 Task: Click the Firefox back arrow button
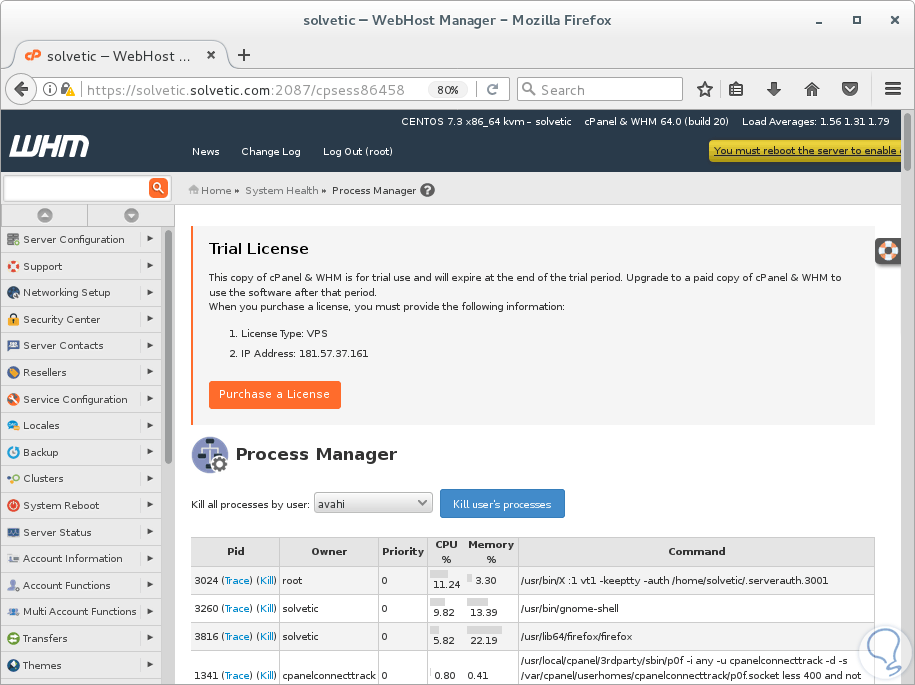(21, 89)
